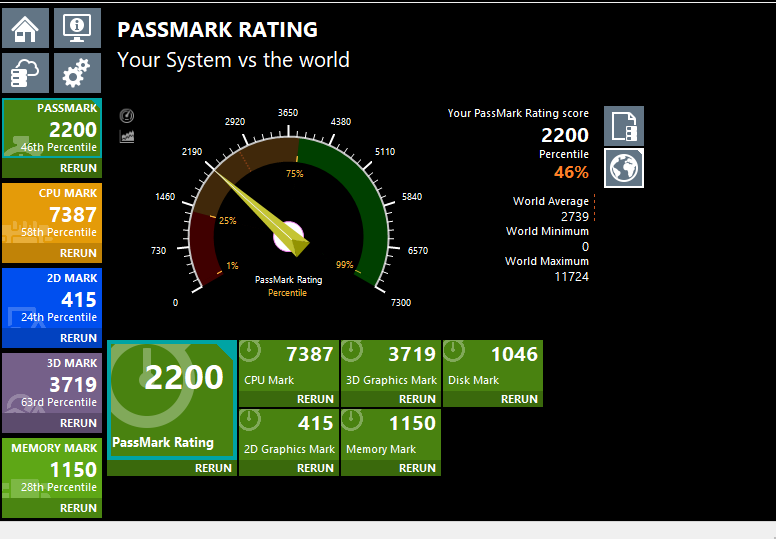The width and height of the screenshot is (776, 539).
Task: Open the 3D Graphics Mark 3719 tile
Action: [391, 366]
